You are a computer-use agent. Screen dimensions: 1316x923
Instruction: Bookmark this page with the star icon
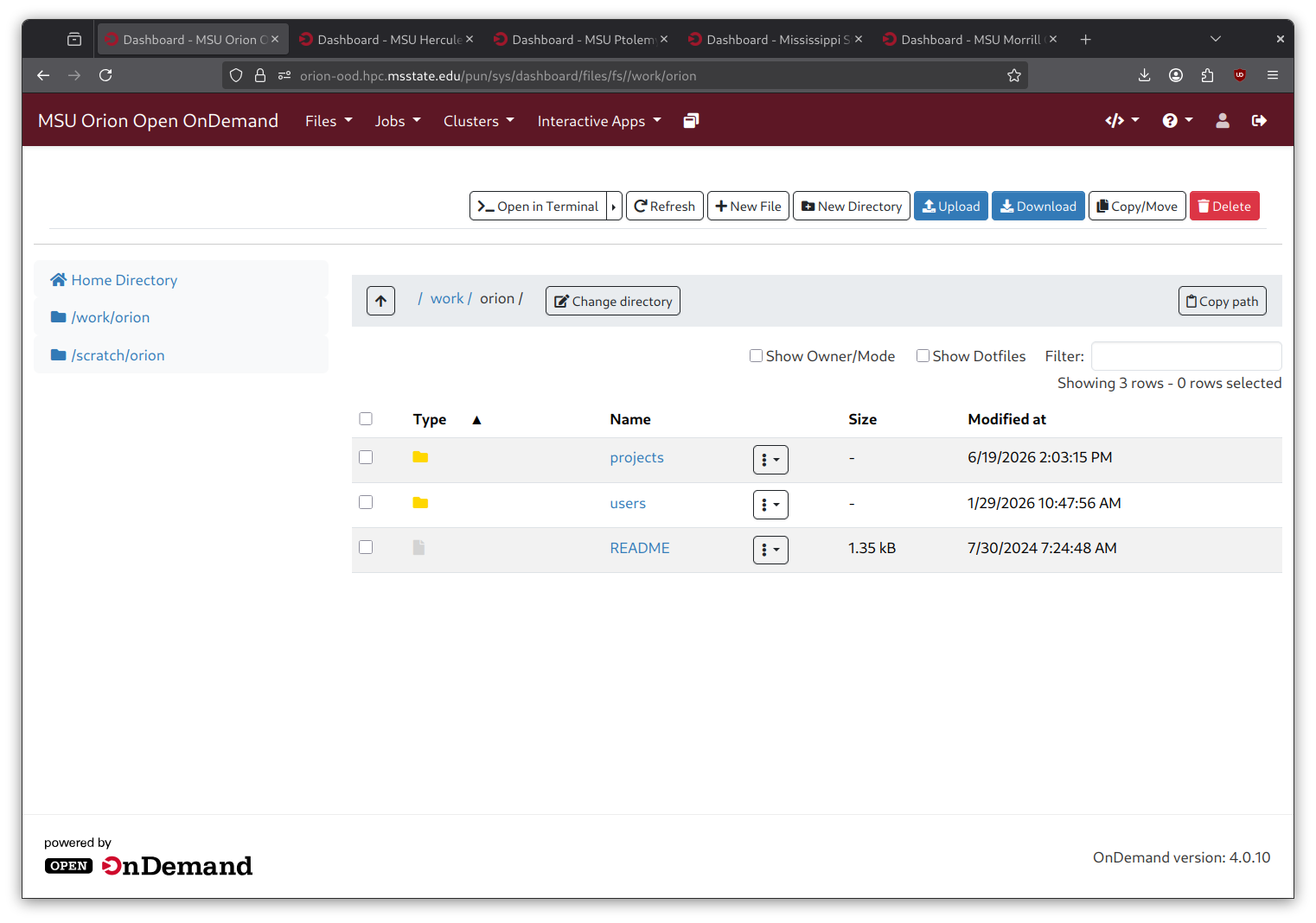(1014, 75)
